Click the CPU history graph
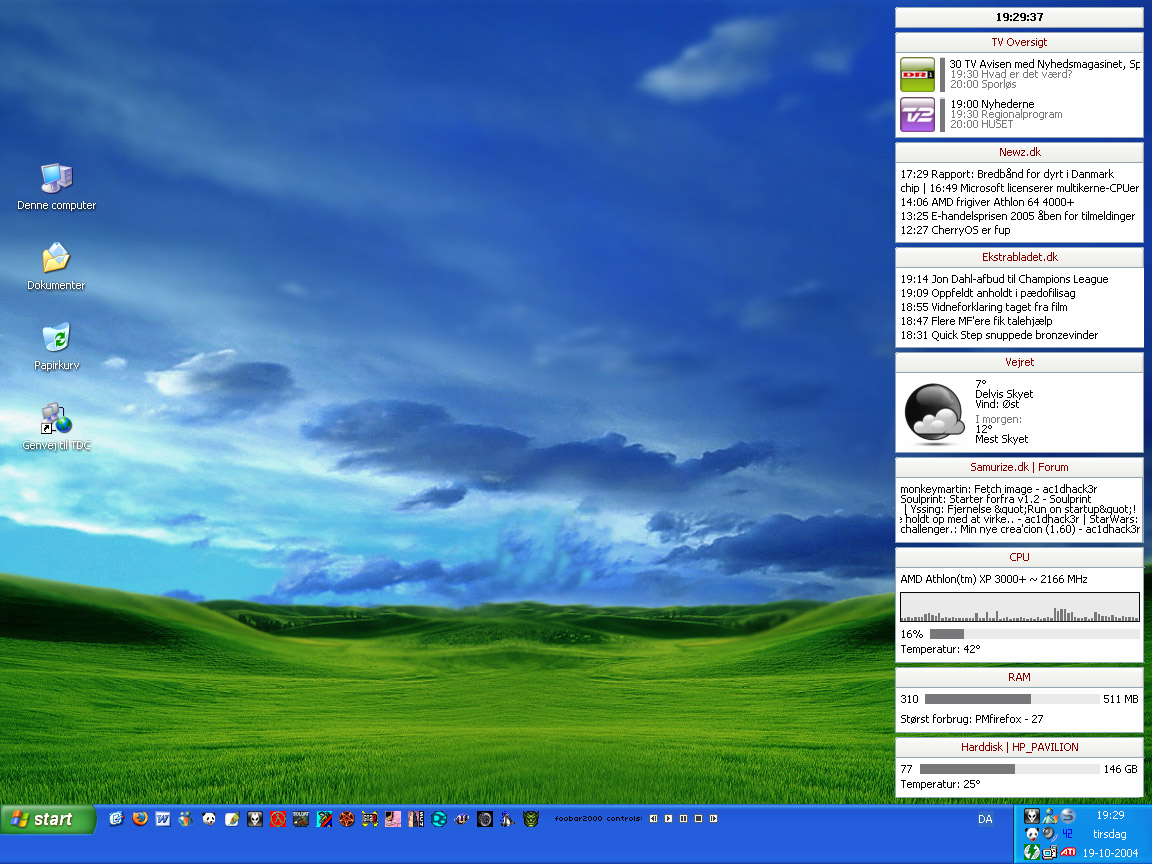The width and height of the screenshot is (1152, 864). (1020, 608)
